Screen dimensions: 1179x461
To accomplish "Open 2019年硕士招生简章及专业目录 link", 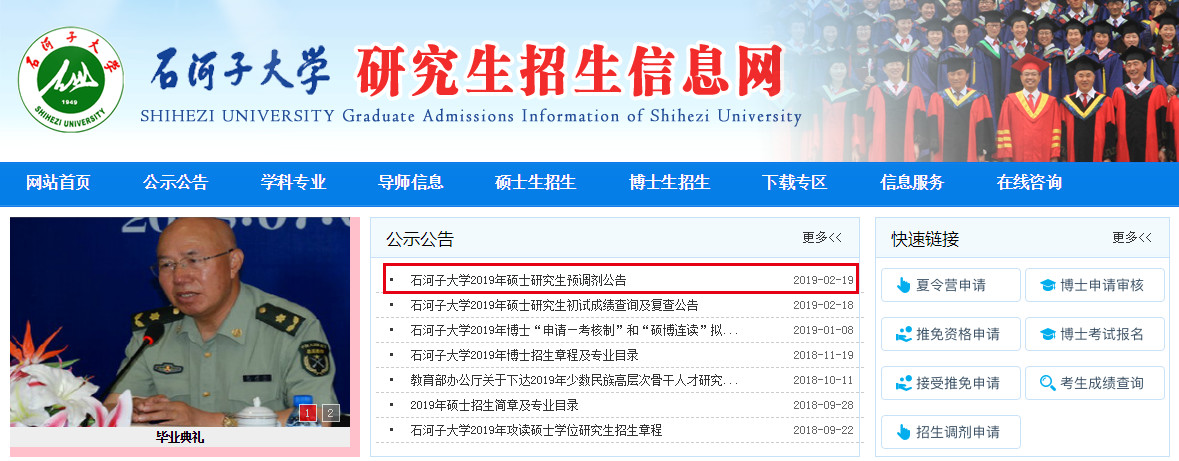I will [495, 405].
